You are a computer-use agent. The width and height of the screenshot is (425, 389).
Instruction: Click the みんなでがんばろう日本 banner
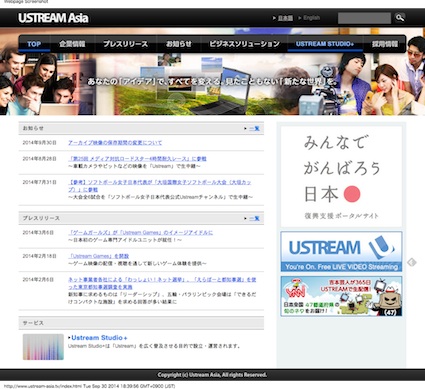[x=341, y=177]
